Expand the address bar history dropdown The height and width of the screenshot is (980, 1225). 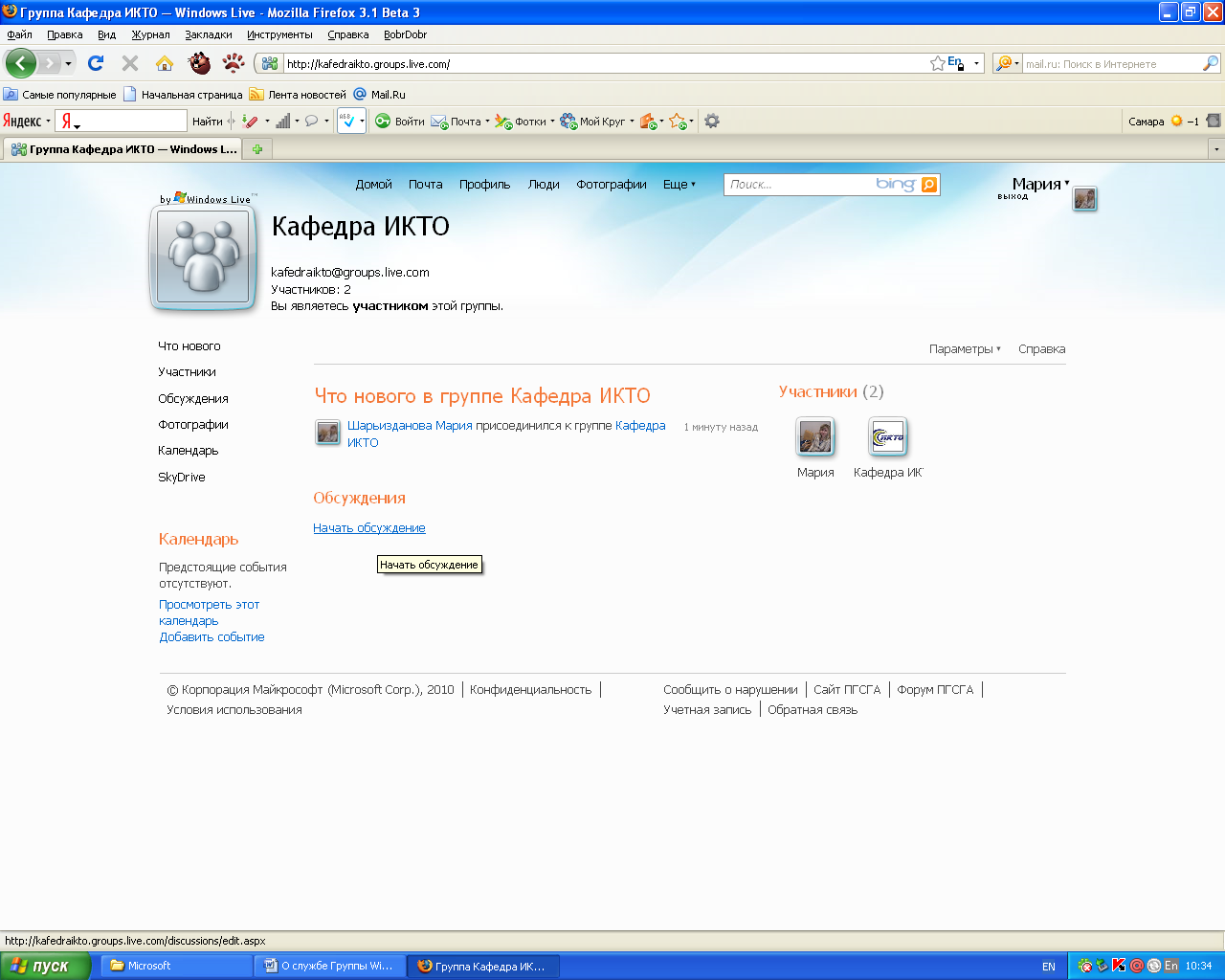click(976, 63)
